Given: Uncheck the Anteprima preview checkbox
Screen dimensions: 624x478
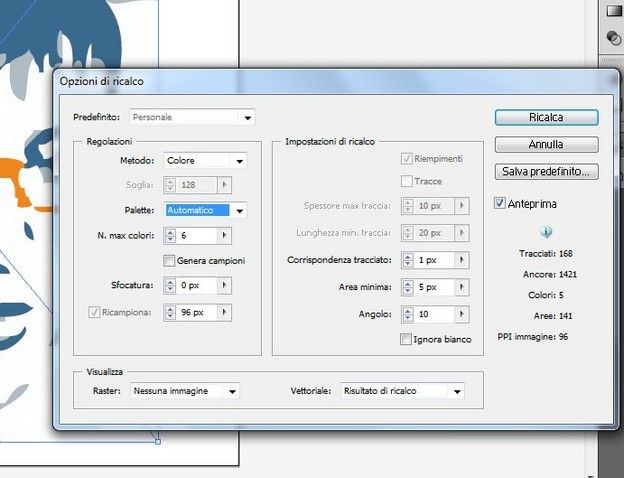Looking at the screenshot, I should click(501, 204).
